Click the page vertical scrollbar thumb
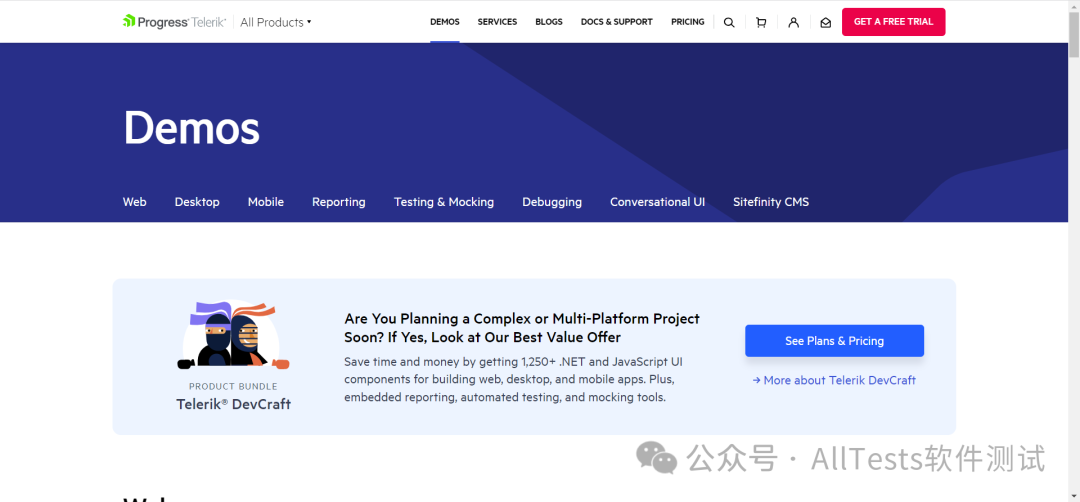The image size is (1080, 502). tap(1074, 34)
